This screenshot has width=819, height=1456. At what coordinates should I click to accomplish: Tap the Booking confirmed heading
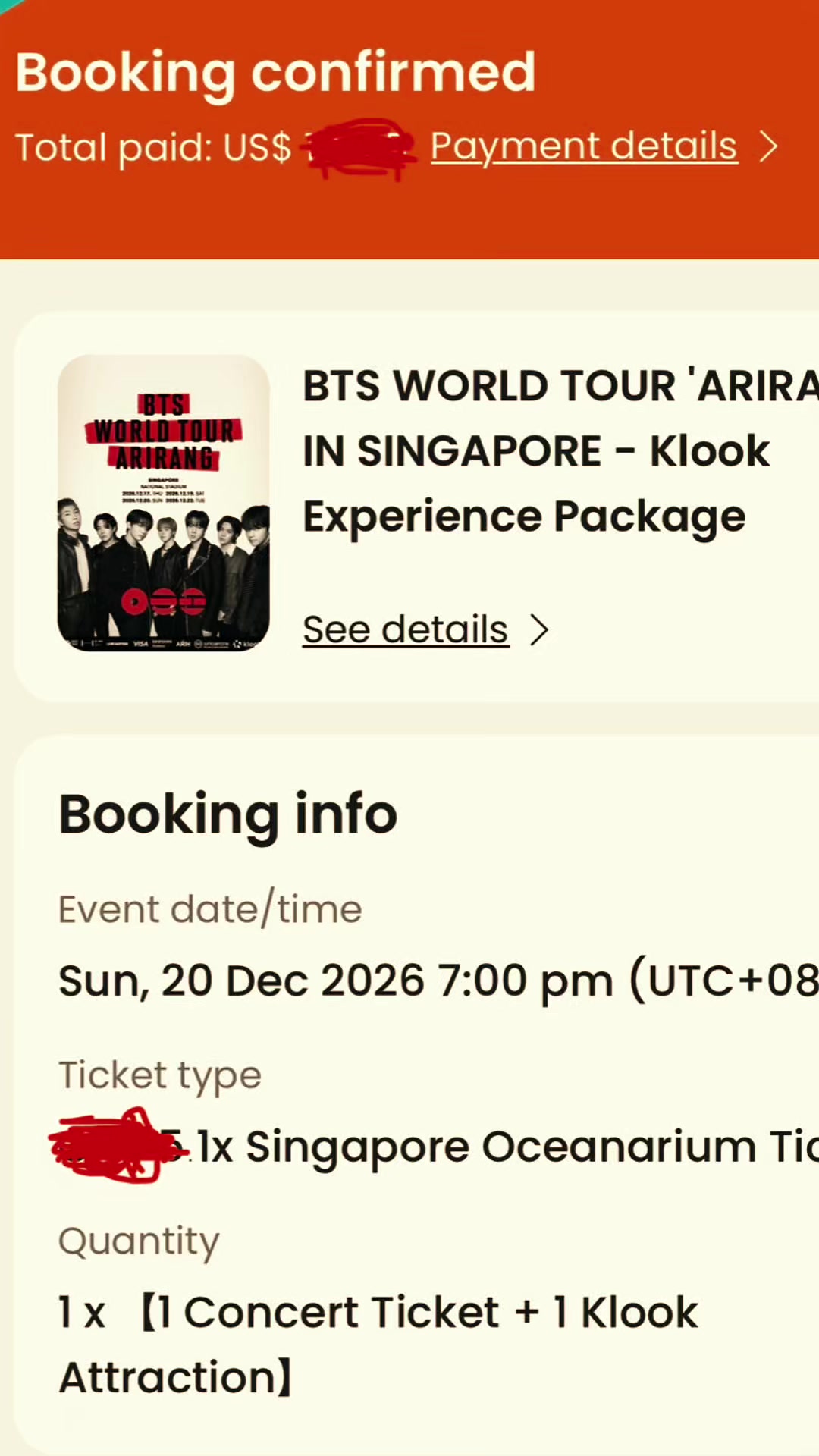click(276, 73)
